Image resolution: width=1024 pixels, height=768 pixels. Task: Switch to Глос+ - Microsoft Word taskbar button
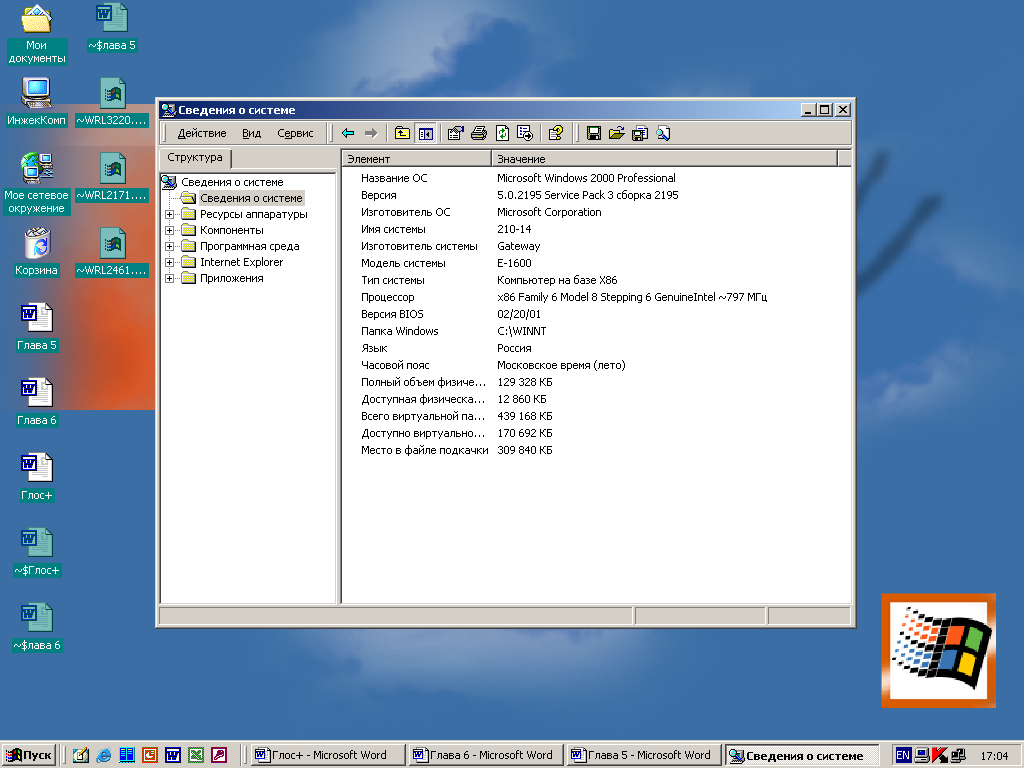[328, 756]
